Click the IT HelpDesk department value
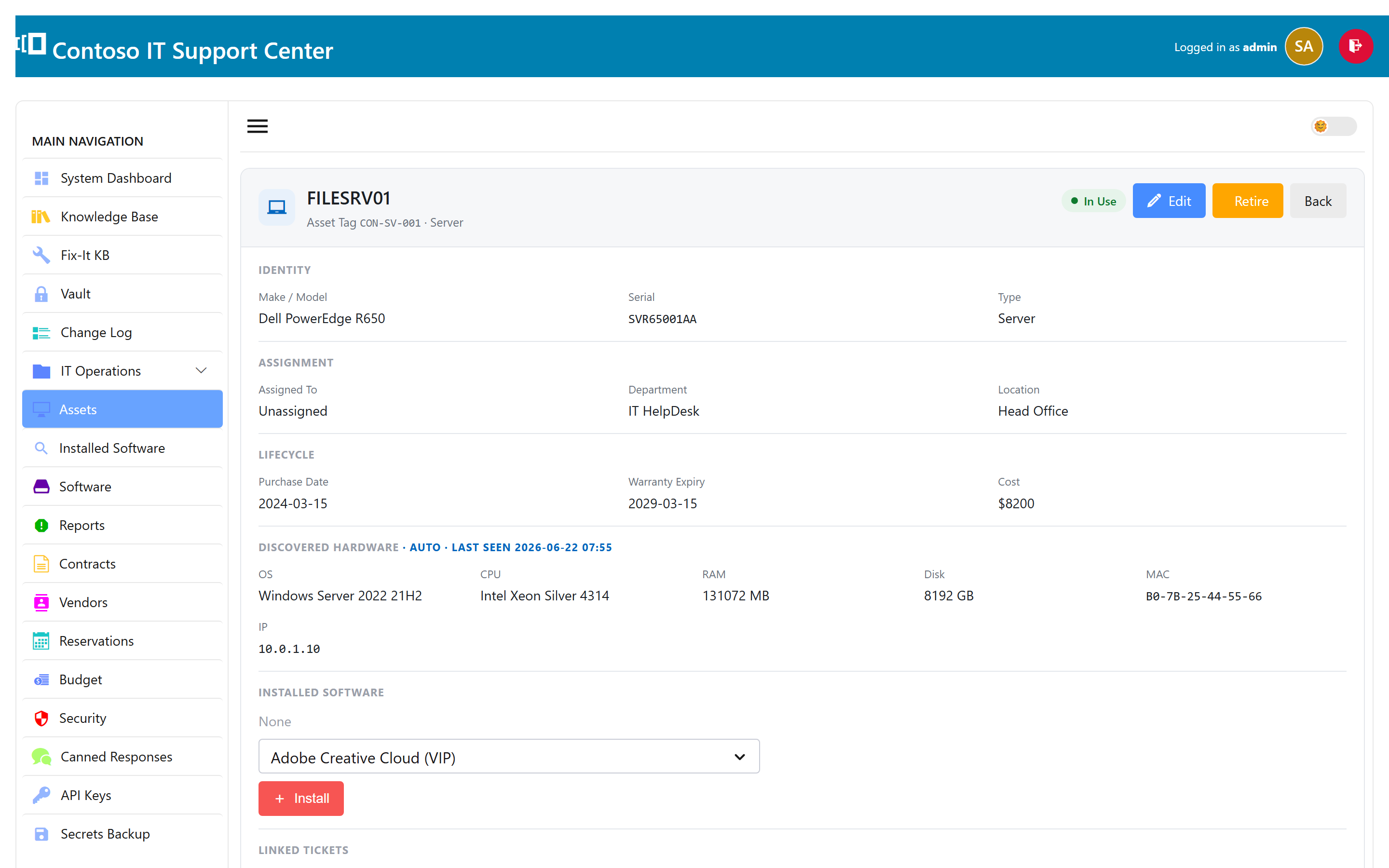1389x868 pixels. click(x=664, y=411)
